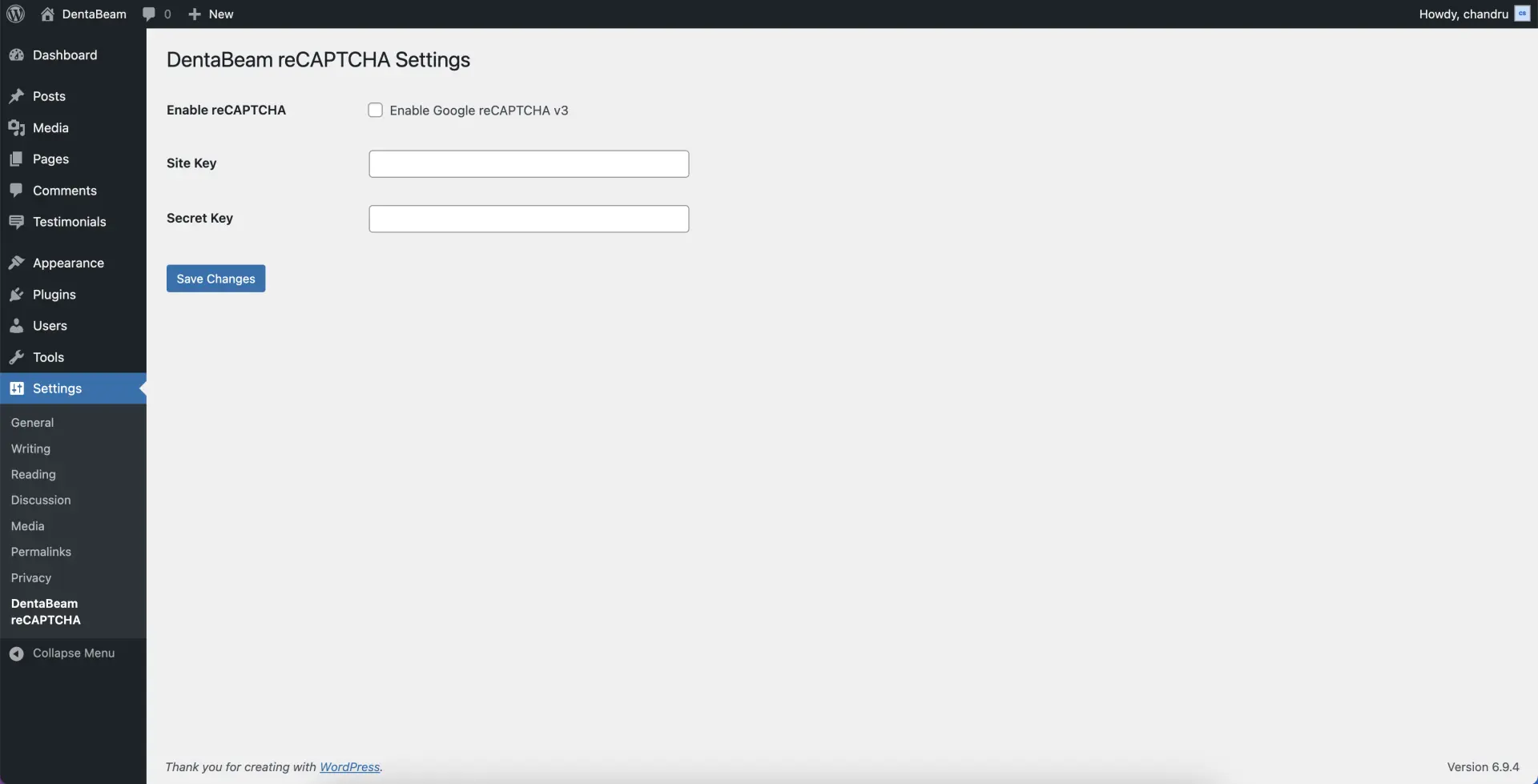Click the Pages icon
This screenshot has height=784, width=1538.
(x=16, y=159)
